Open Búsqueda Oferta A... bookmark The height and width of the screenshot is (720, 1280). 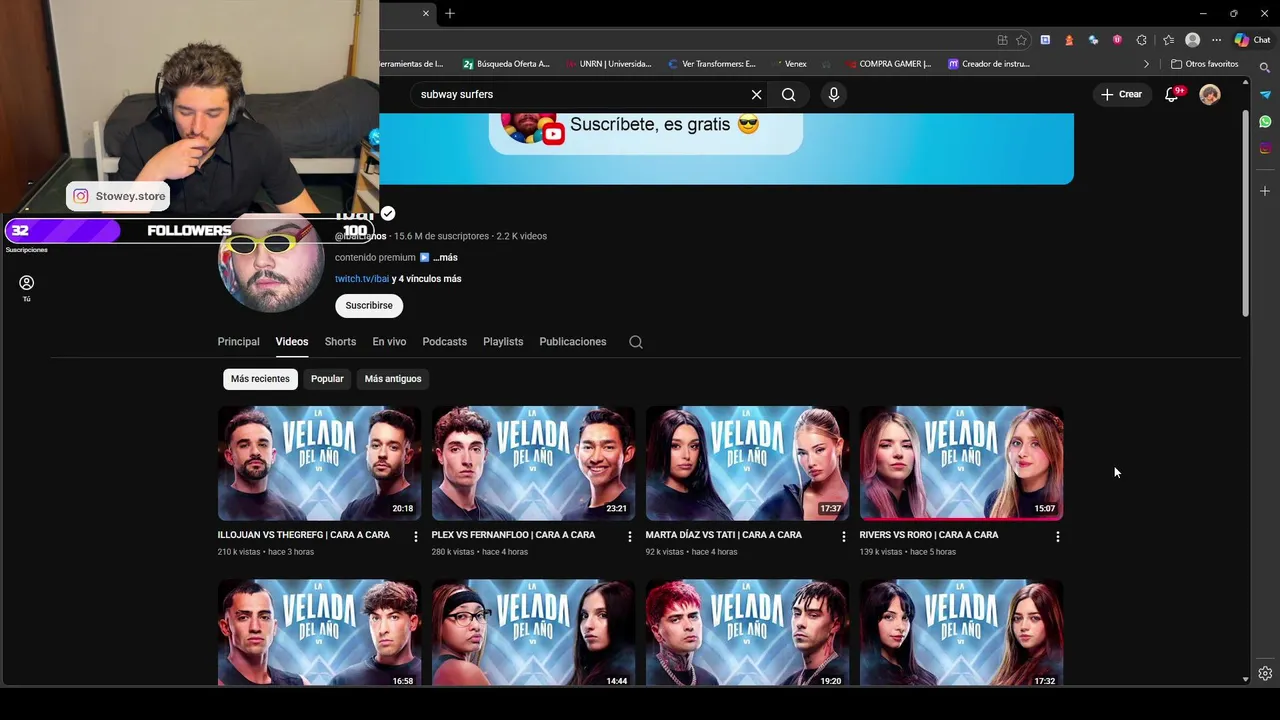[x=506, y=64]
